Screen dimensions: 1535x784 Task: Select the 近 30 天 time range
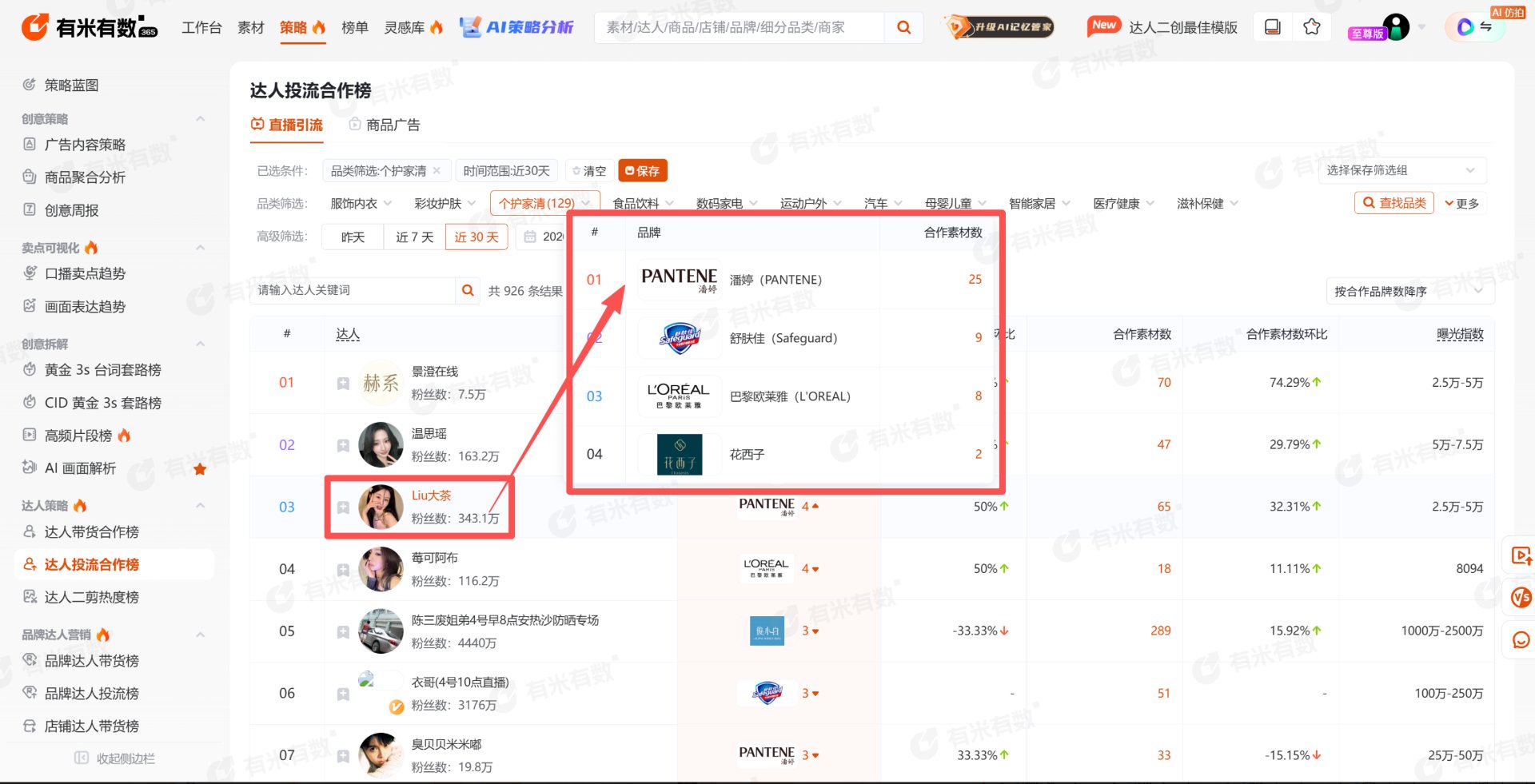(x=476, y=237)
